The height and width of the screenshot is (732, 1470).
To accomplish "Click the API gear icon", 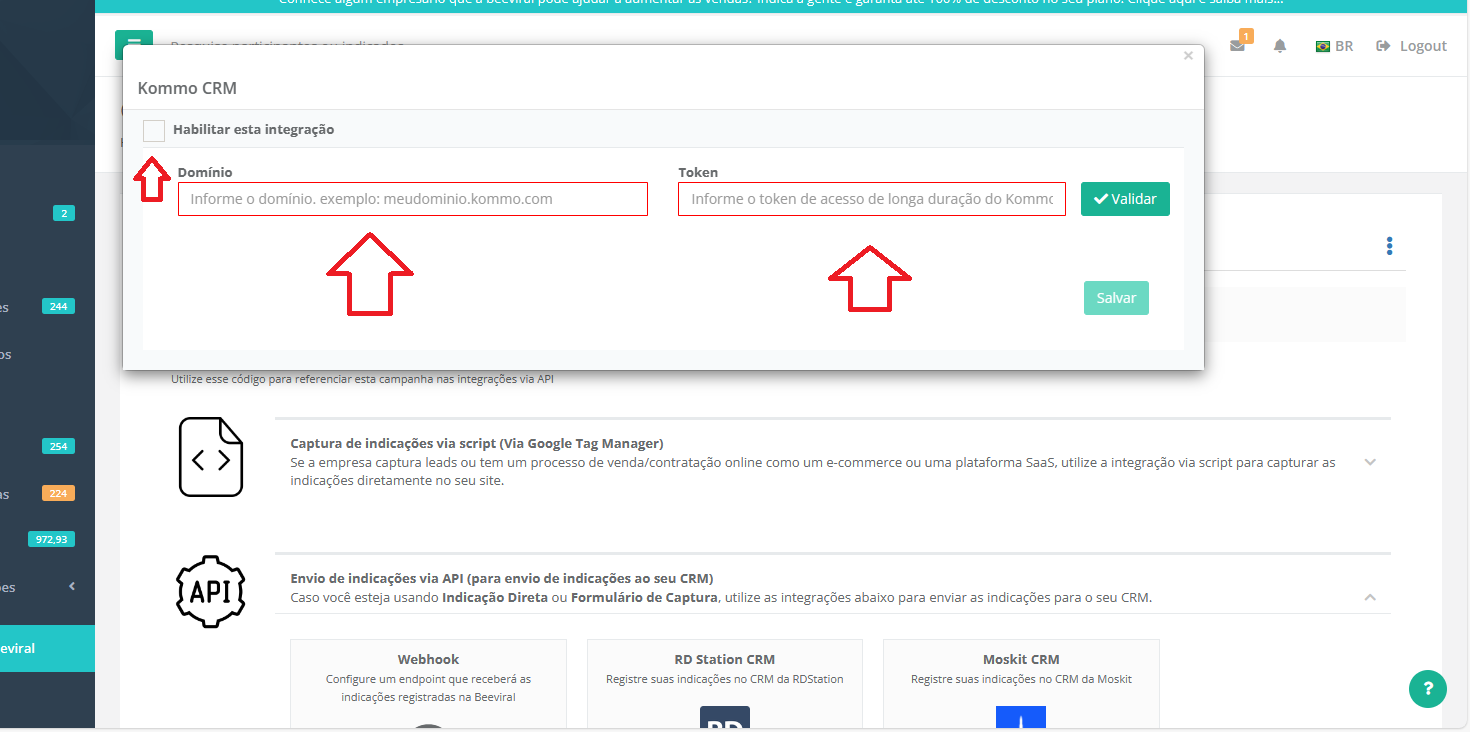I will click(x=210, y=591).
